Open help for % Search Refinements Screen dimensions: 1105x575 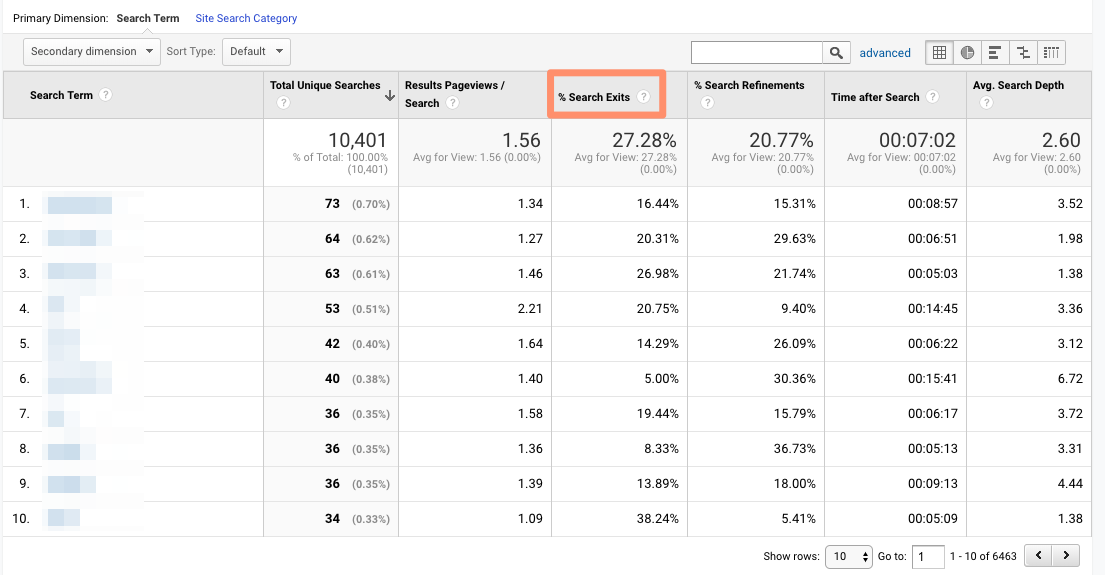[x=708, y=103]
